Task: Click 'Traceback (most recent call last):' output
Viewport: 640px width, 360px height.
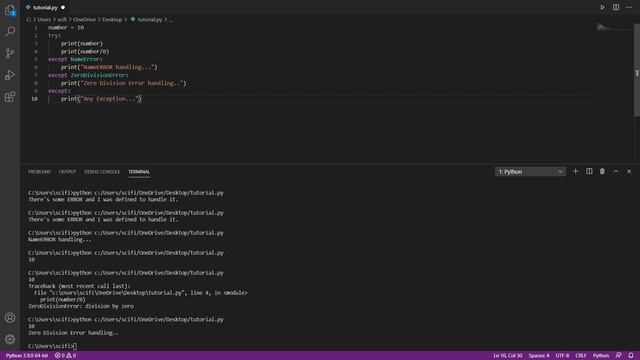Action: point(79,286)
